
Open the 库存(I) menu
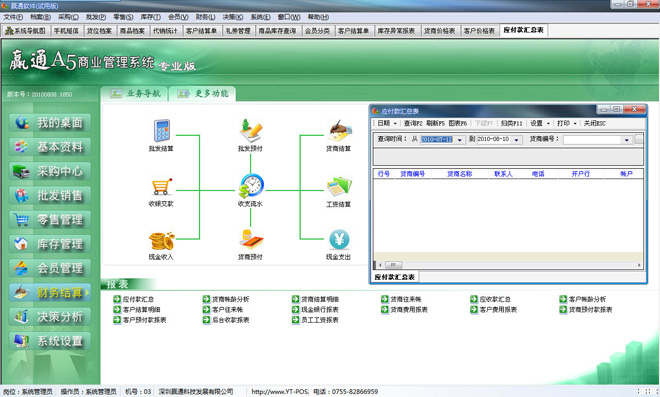coord(150,17)
